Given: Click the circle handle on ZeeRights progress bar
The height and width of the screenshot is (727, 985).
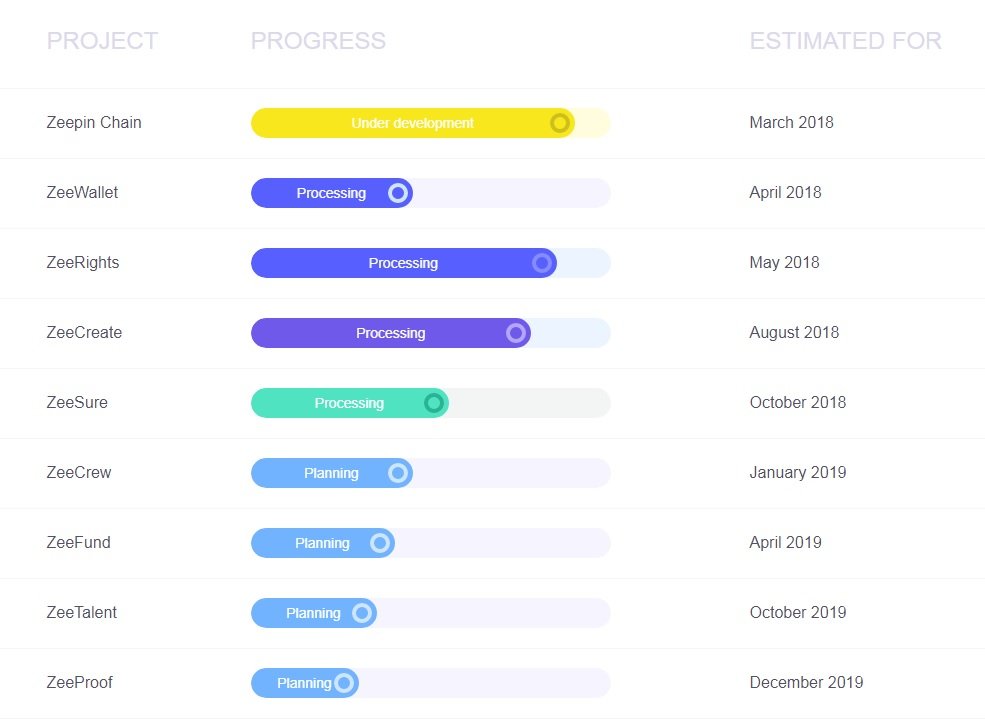Looking at the screenshot, I should coord(541,263).
